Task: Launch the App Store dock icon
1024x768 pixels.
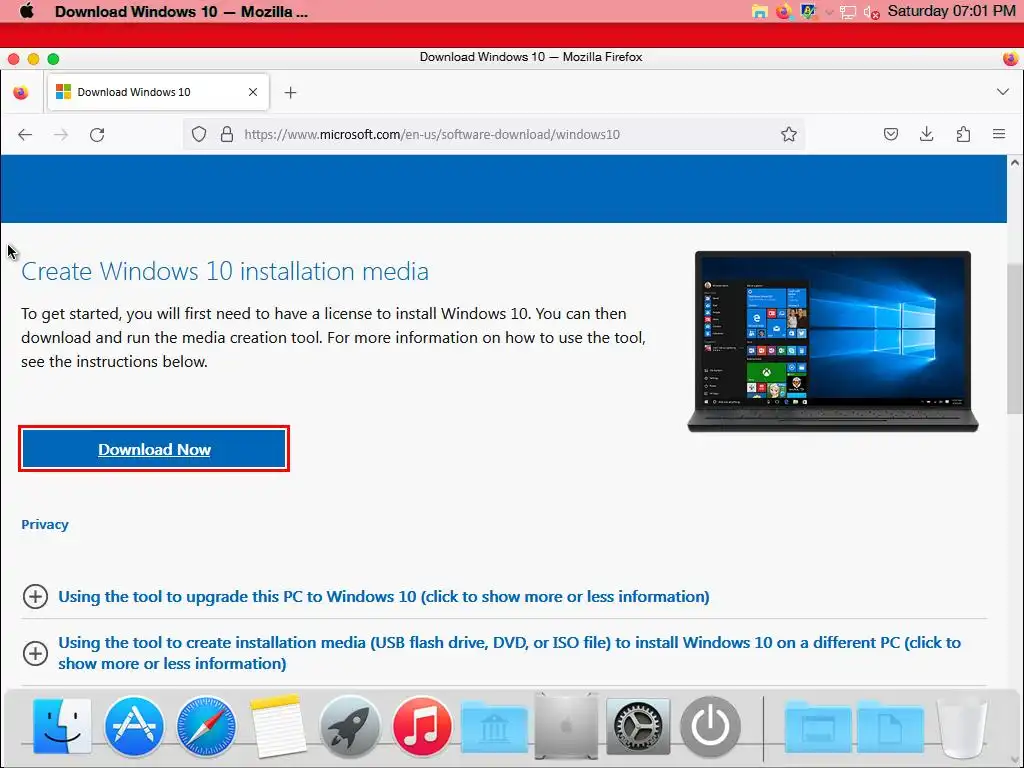Action: (134, 726)
